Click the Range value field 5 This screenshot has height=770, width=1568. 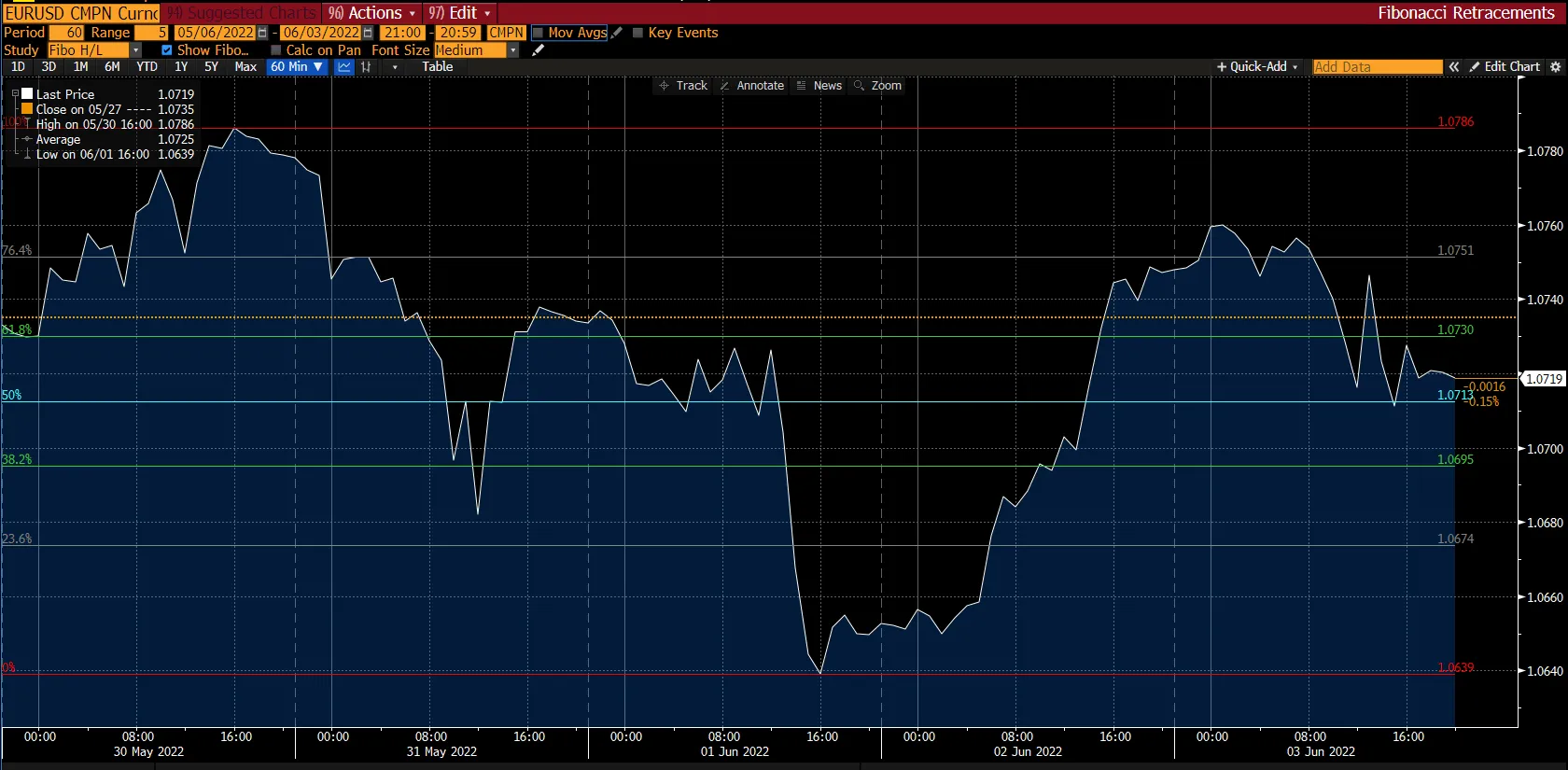[x=151, y=33]
